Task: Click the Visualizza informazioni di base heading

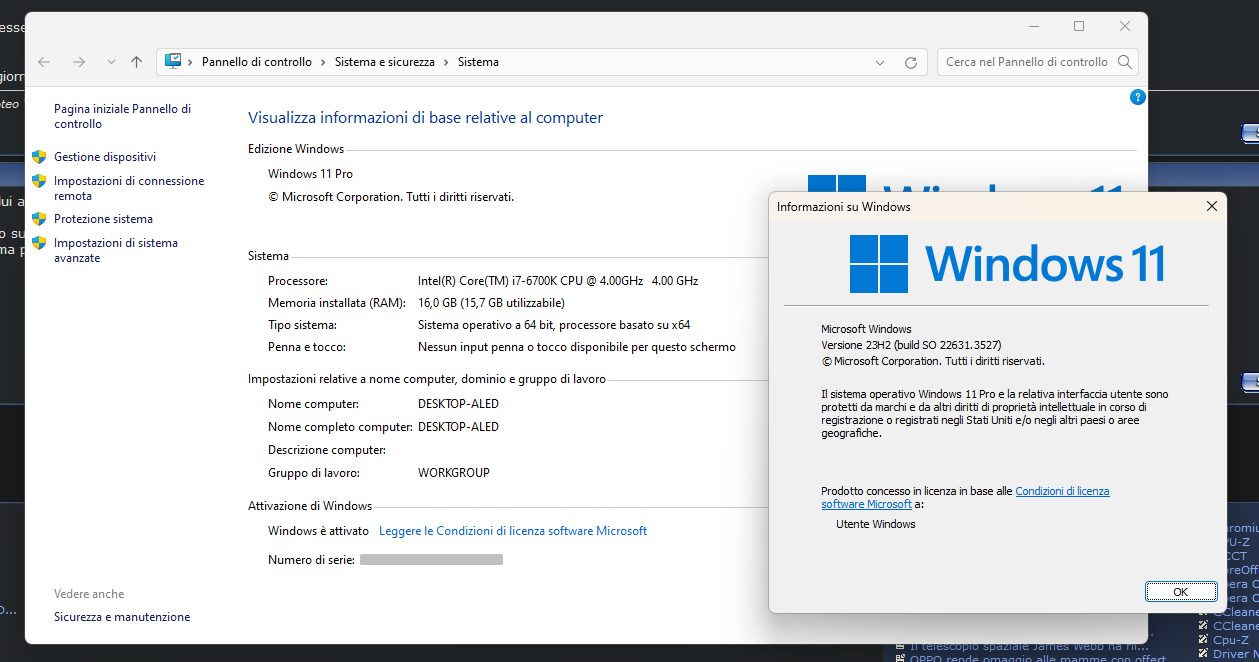Action: coord(425,118)
